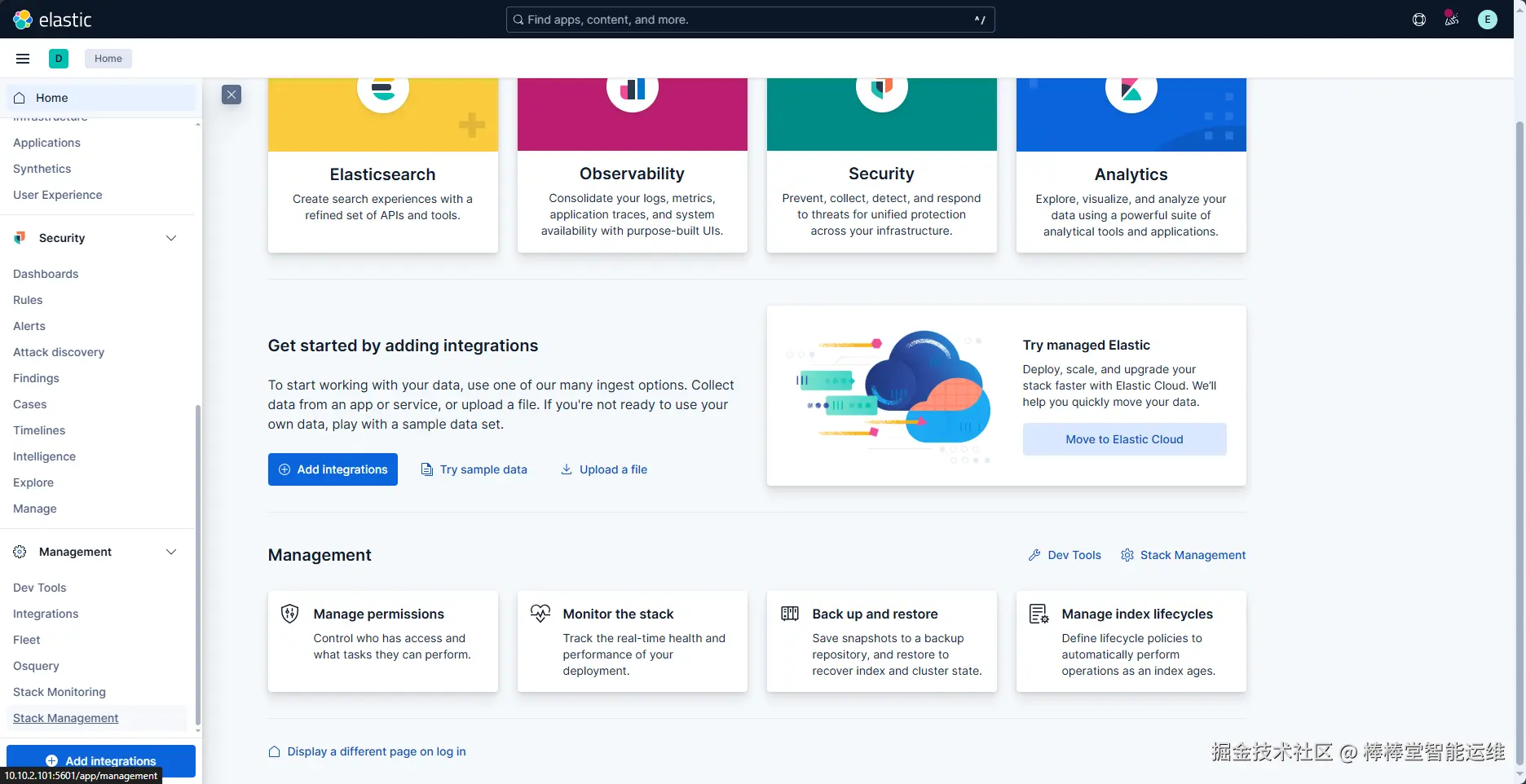Open Attack discovery in the sidebar

coord(59,352)
